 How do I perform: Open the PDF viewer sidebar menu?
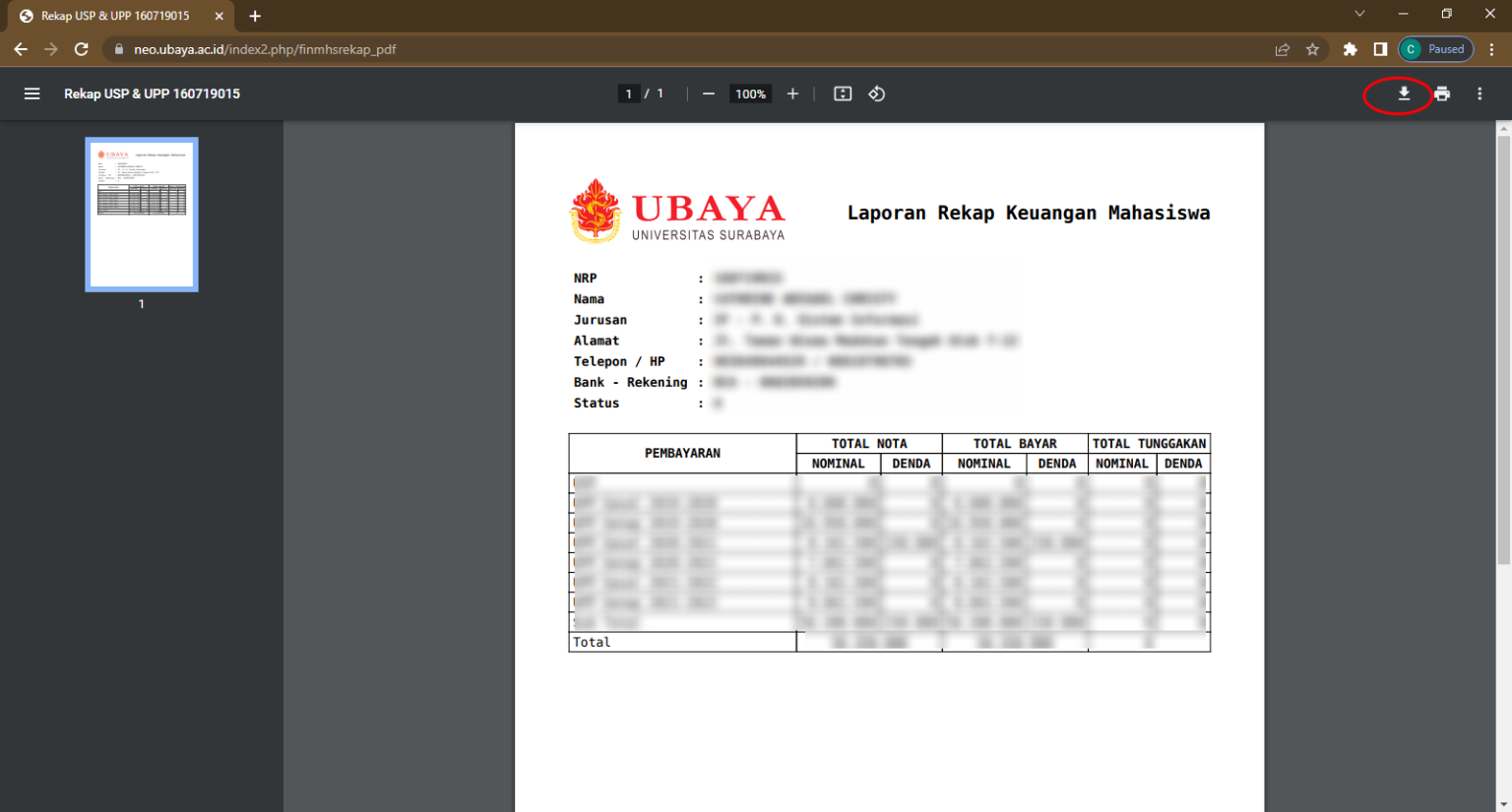[x=32, y=93]
